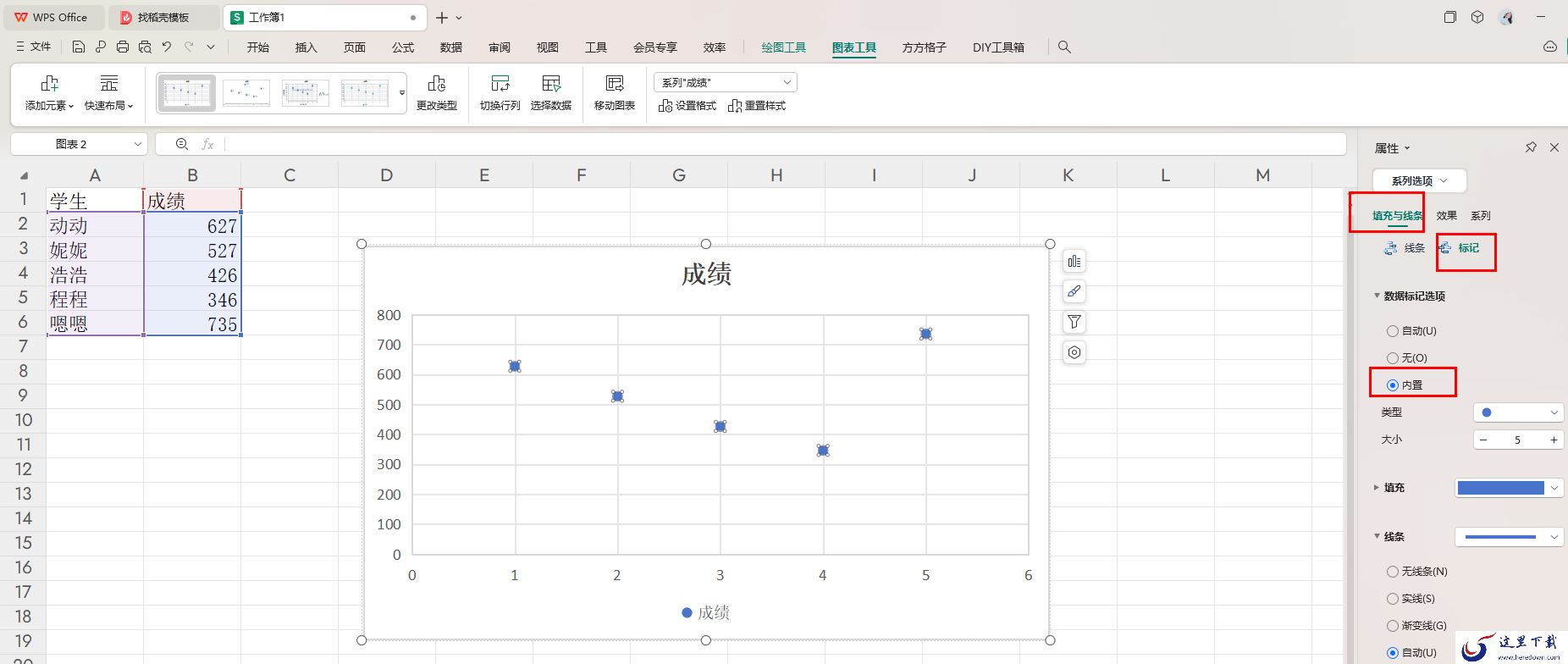The width and height of the screenshot is (1568, 664).
Task: Open the name box dropdown arrow
Action: point(137,144)
